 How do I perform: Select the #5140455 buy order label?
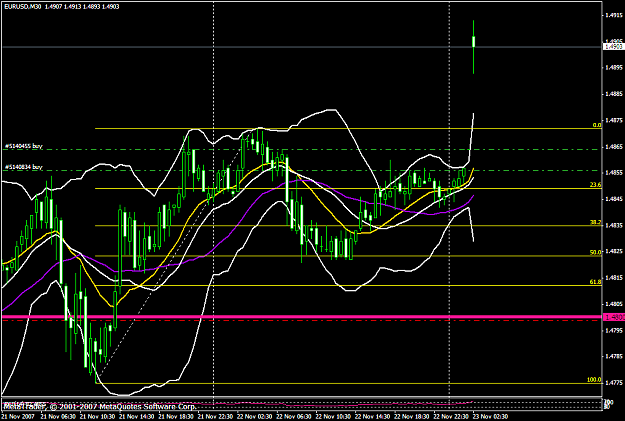click(24, 146)
